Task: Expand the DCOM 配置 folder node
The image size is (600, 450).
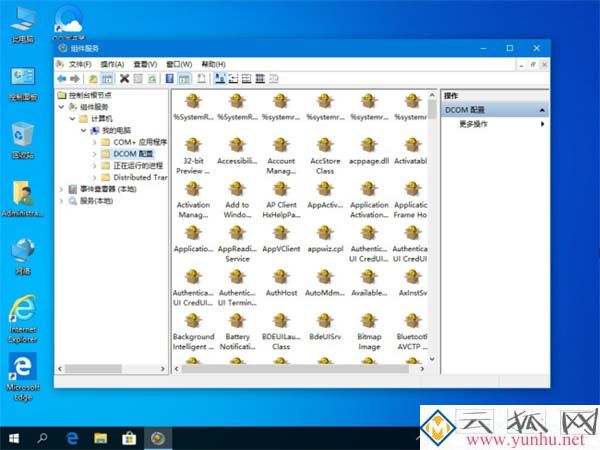Action: pos(95,154)
